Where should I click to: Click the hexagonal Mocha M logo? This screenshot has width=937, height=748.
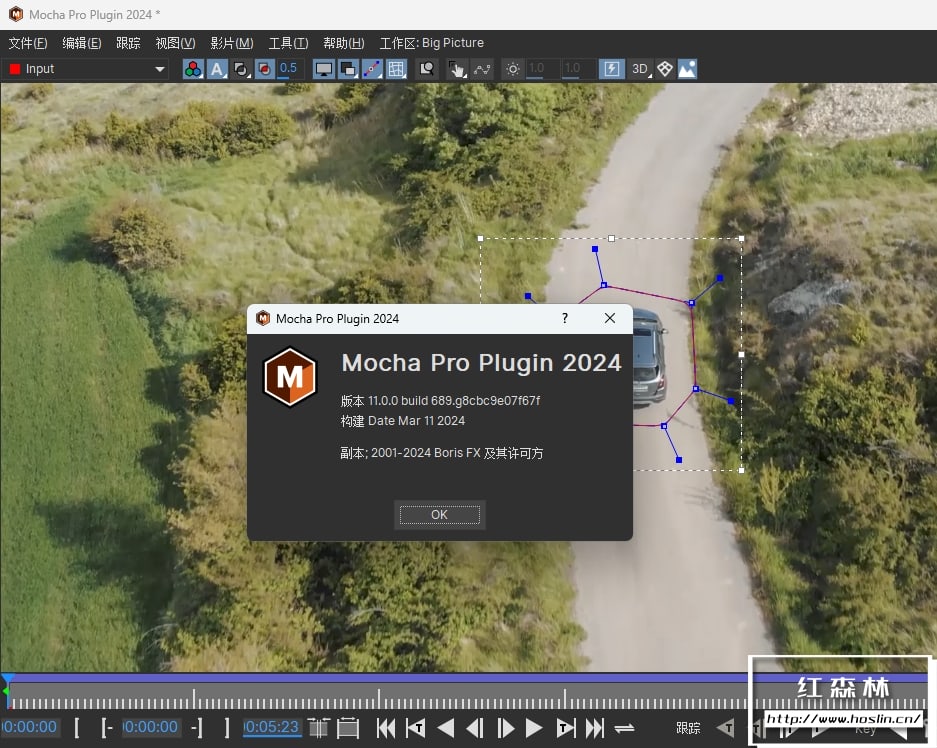pyautogui.click(x=290, y=377)
